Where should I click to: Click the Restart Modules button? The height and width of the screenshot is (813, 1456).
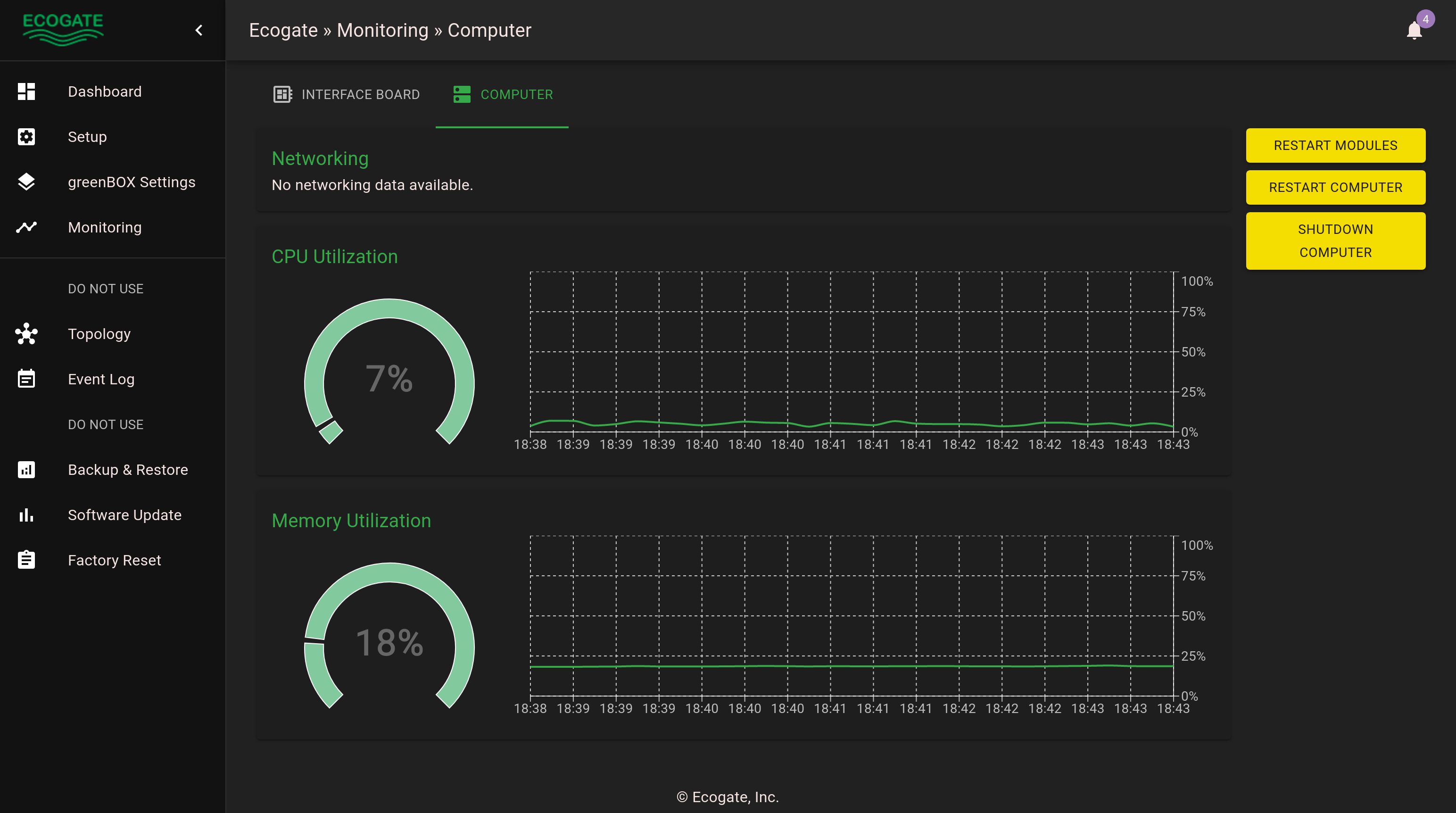[1336, 145]
